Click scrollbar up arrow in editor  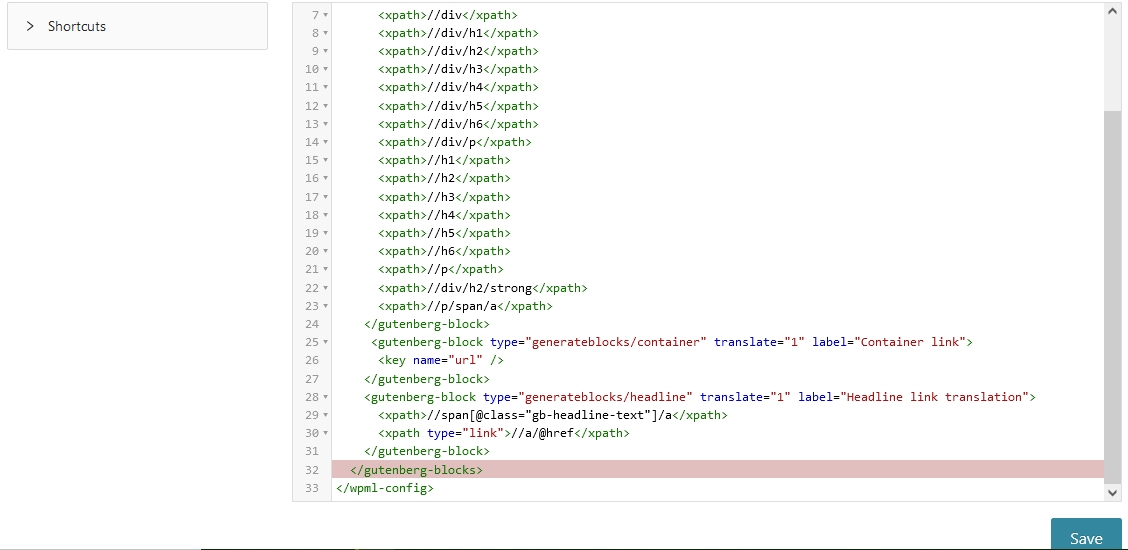pos(1112,12)
